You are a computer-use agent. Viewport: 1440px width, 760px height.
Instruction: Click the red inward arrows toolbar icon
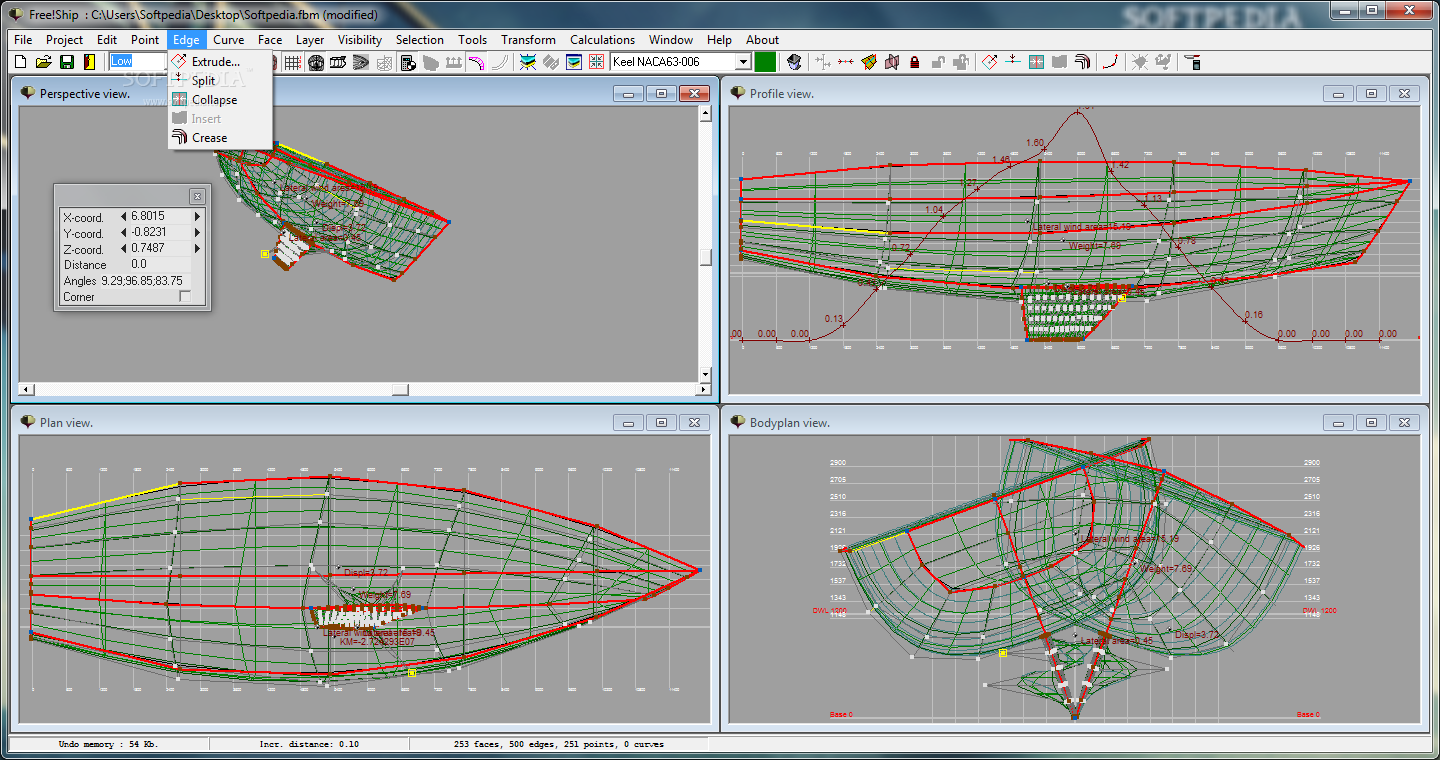click(596, 62)
